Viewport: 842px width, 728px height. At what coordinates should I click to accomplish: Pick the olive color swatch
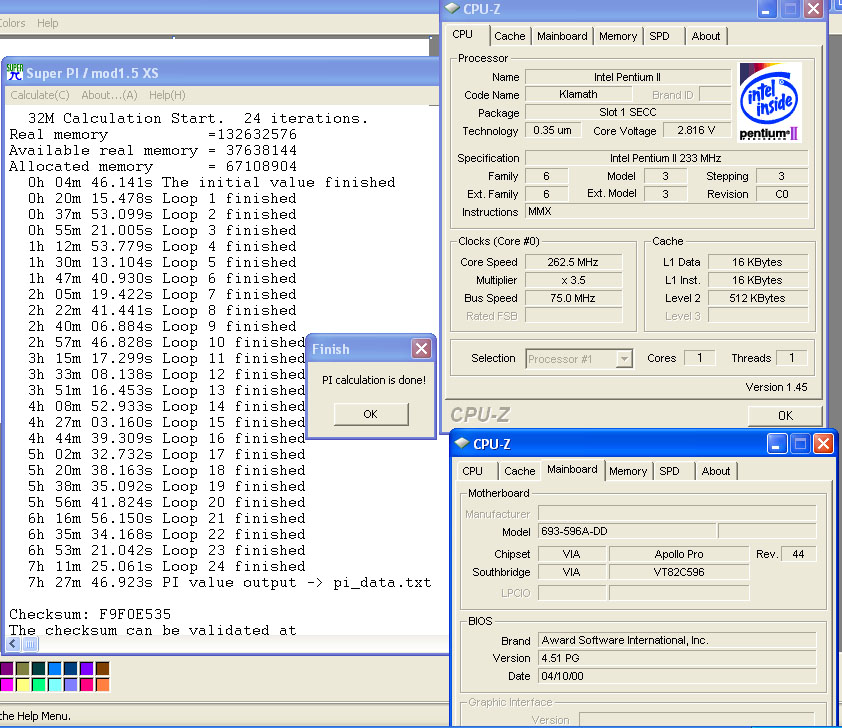[23, 668]
